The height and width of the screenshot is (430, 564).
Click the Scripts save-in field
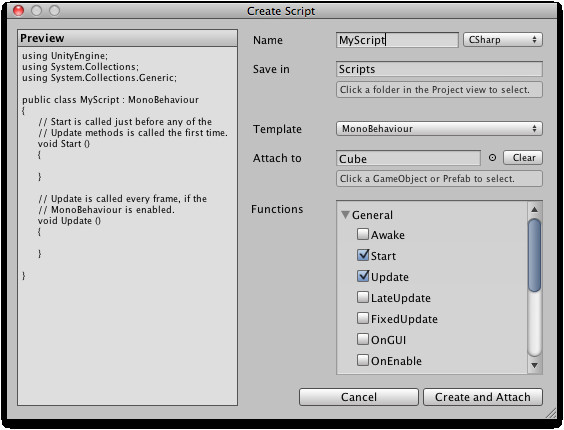click(x=439, y=69)
